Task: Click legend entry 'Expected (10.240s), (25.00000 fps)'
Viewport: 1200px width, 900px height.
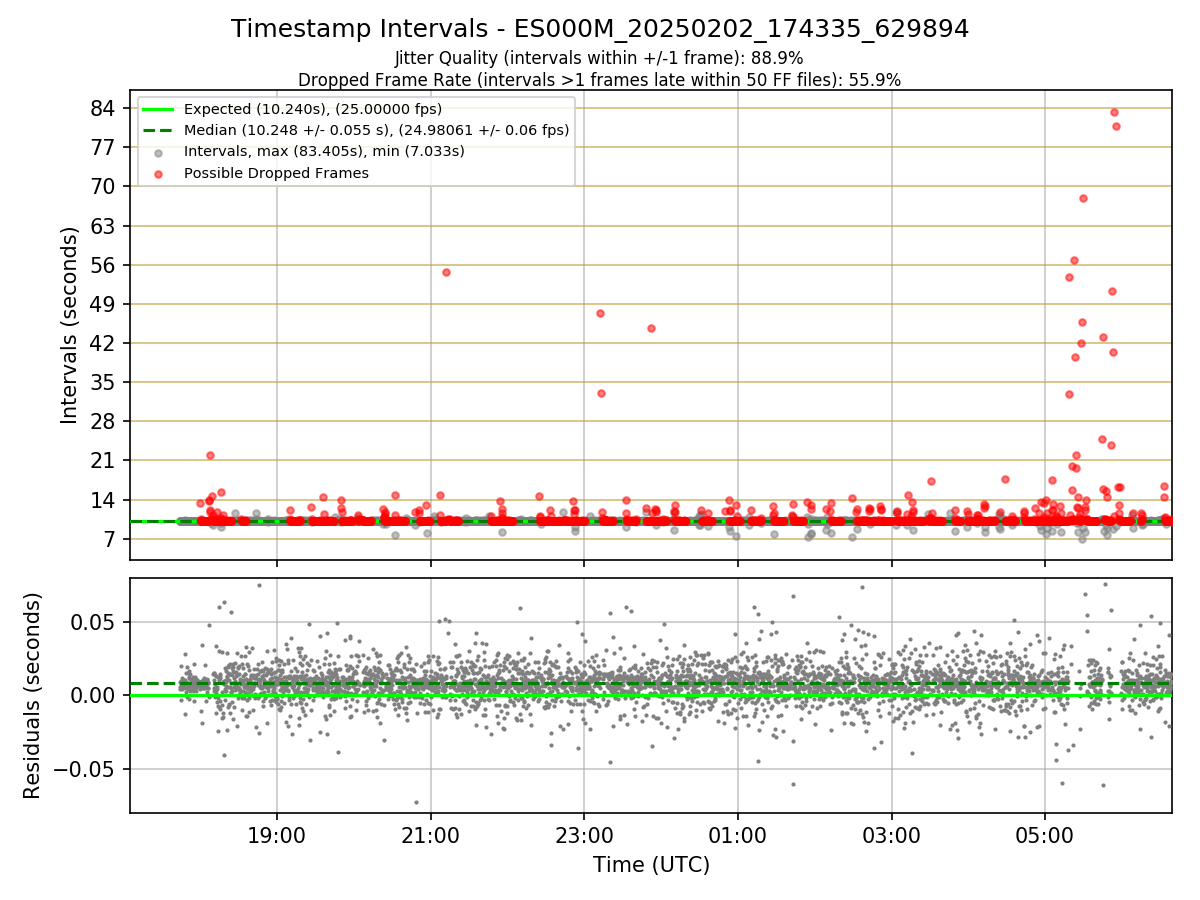Action: point(313,109)
